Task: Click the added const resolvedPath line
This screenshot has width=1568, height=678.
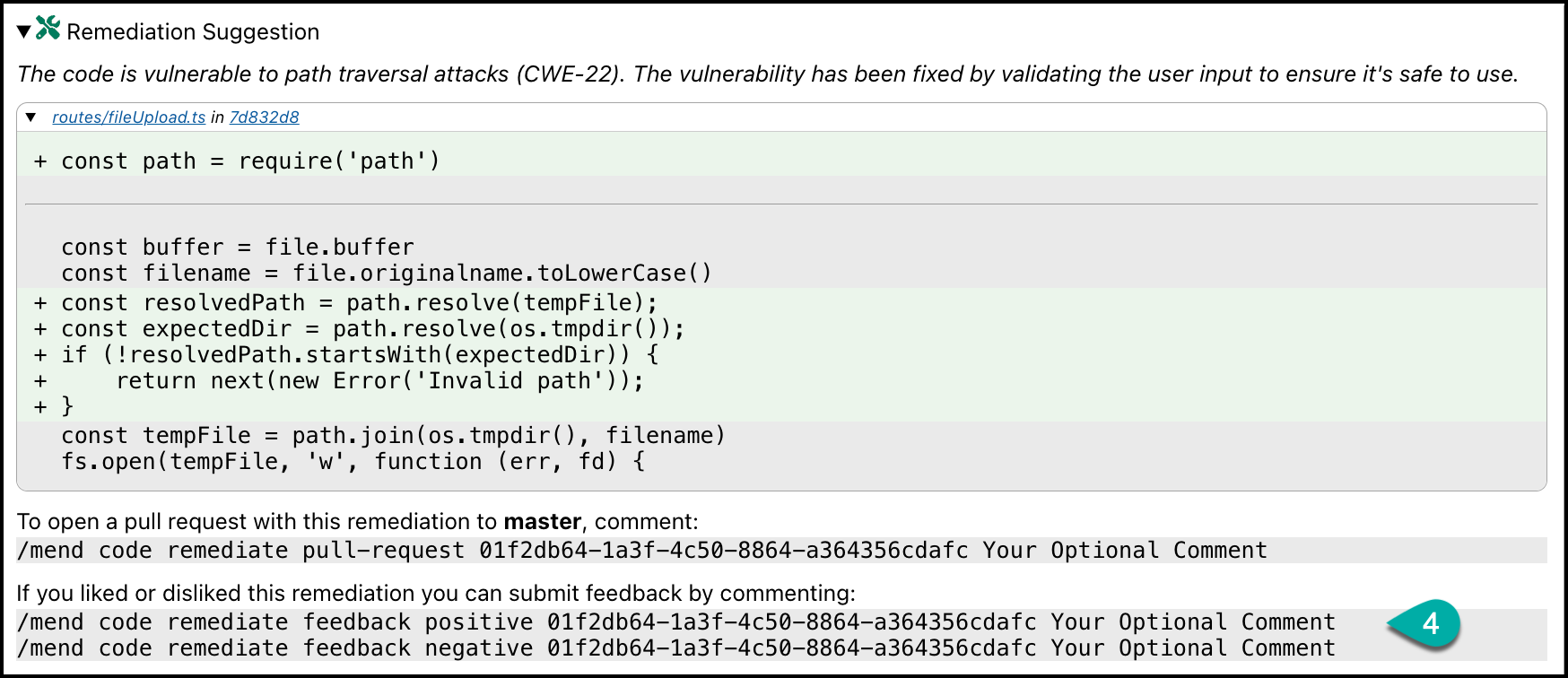Action: coord(359,303)
